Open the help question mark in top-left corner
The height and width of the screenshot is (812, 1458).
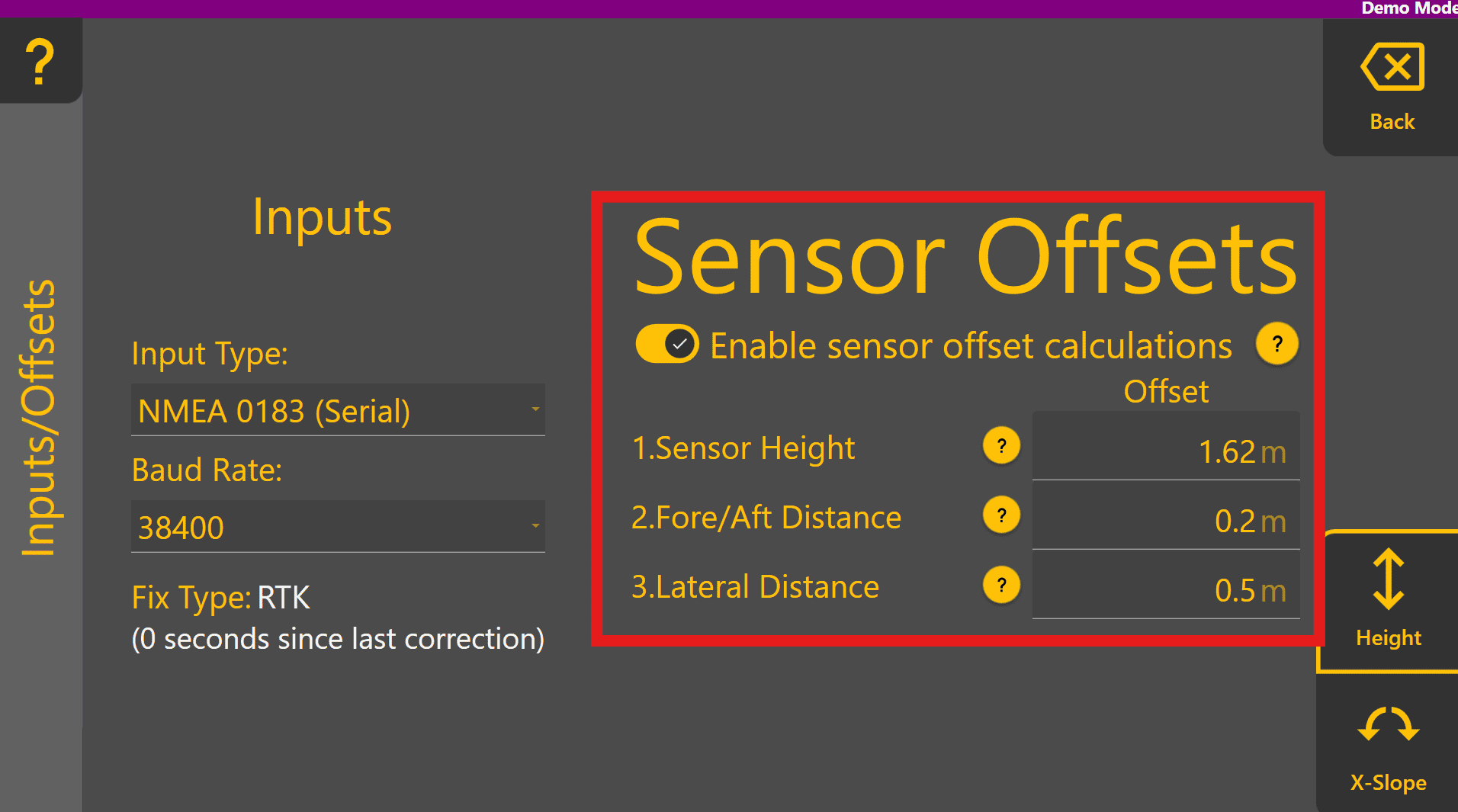40,61
